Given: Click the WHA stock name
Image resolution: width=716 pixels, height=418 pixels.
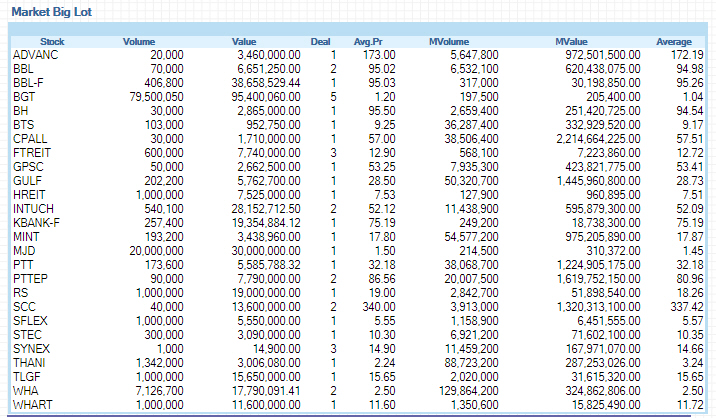Looking at the screenshot, I should 26,391.
